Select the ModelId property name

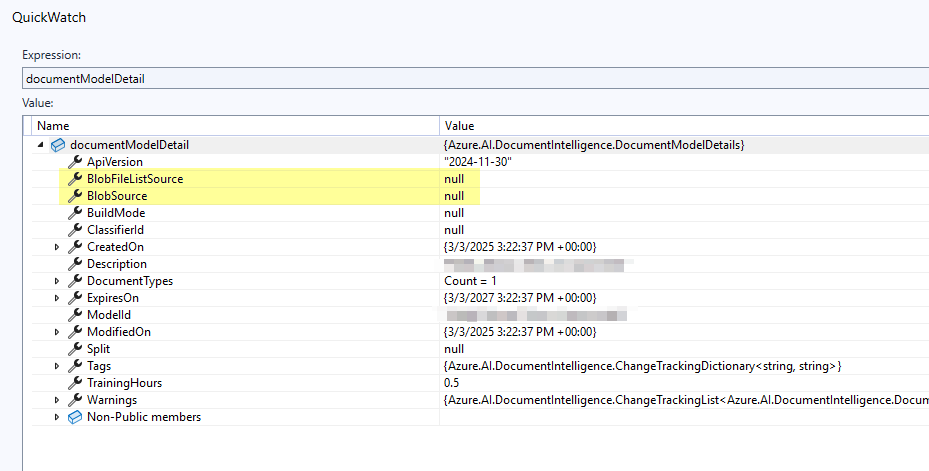click(109, 315)
